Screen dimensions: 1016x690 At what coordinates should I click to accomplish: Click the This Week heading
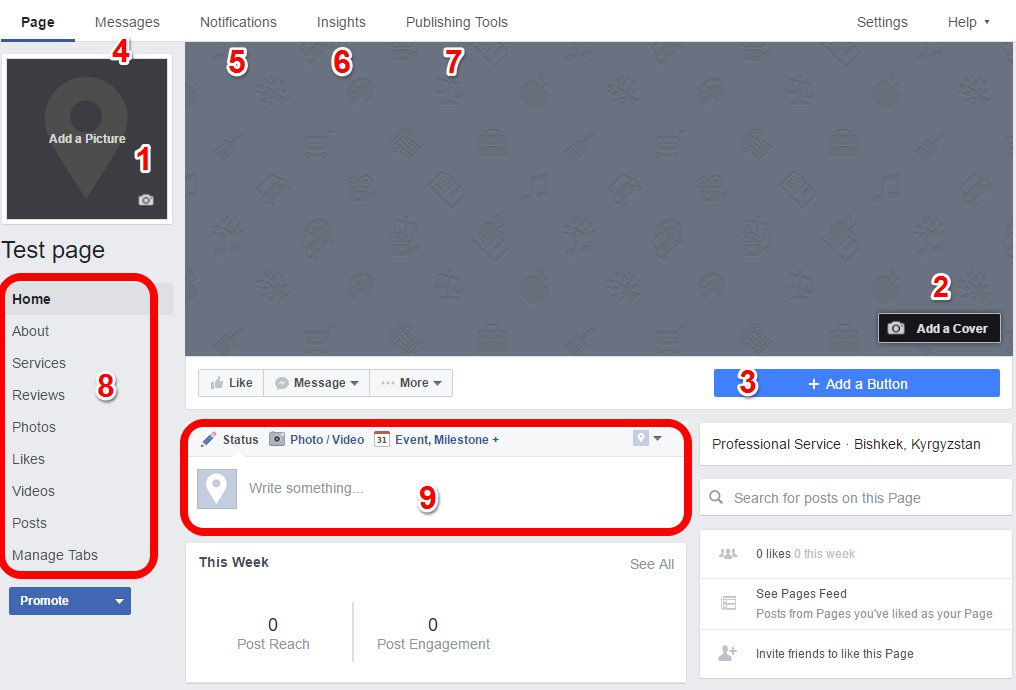[233, 562]
